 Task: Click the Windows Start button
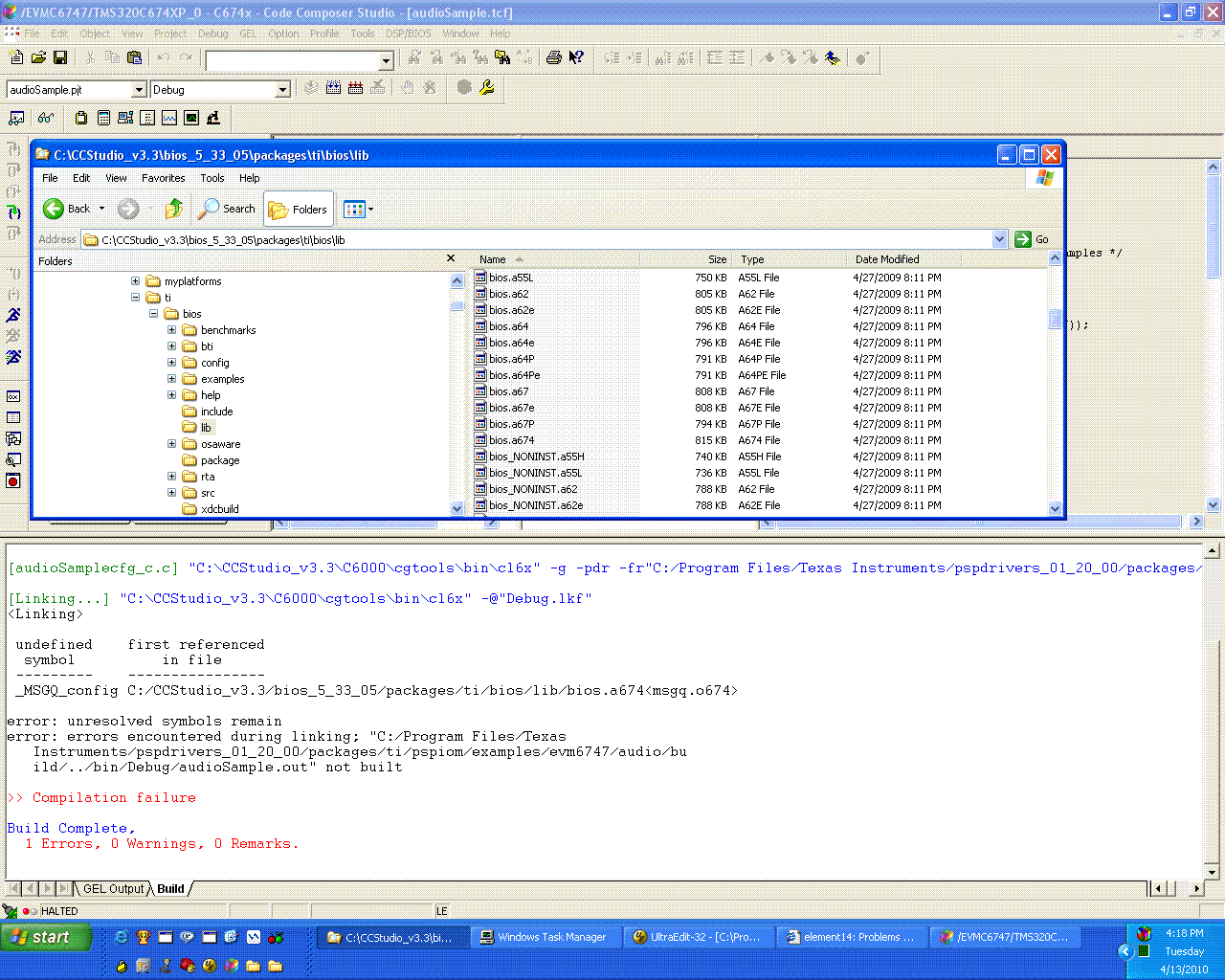click(x=47, y=937)
